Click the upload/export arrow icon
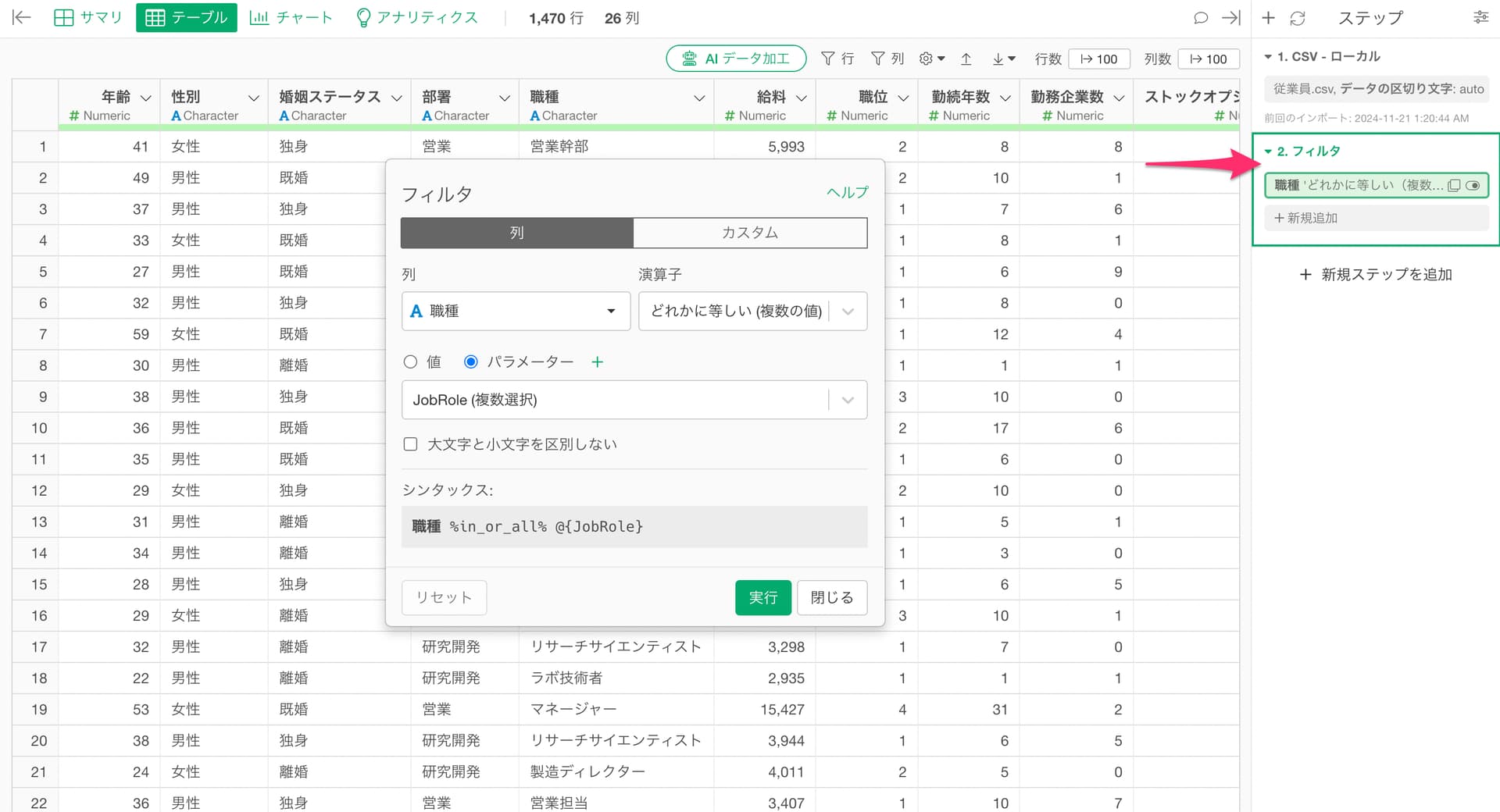 [966, 59]
